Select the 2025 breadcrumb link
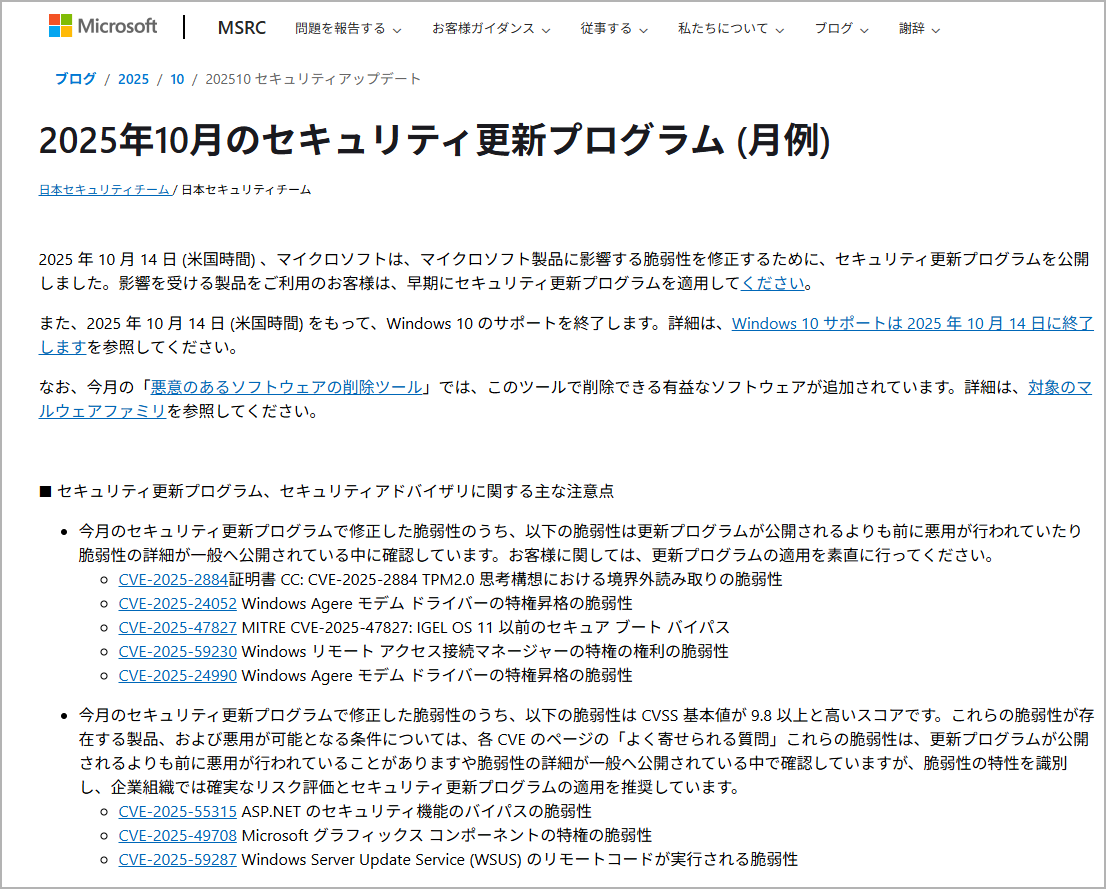The height and width of the screenshot is (889, 1106). (133, 79)
